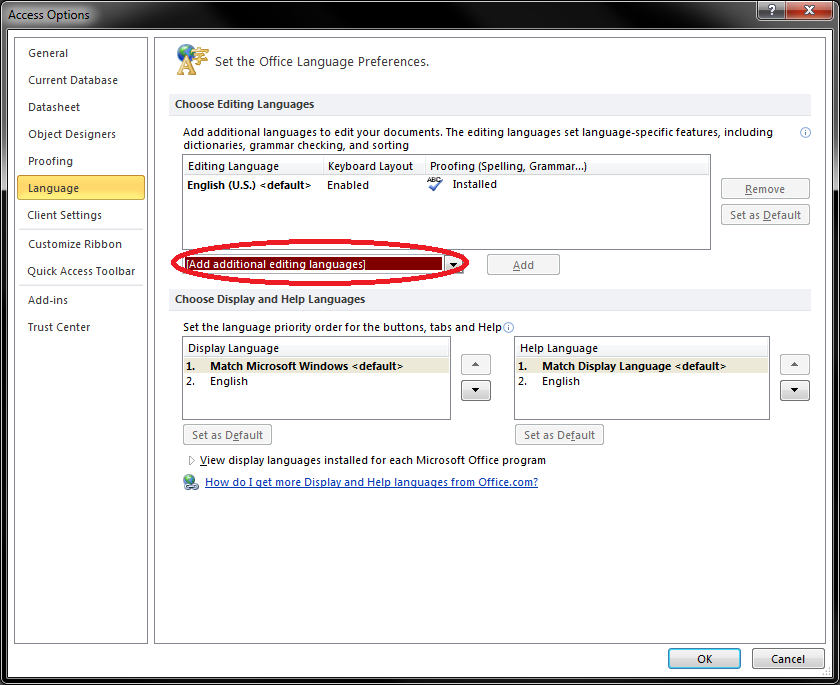Click the Office Language Preferences globe icon
Screen dimensions: 840x685
pyautogui.click(x=192, y=60)
